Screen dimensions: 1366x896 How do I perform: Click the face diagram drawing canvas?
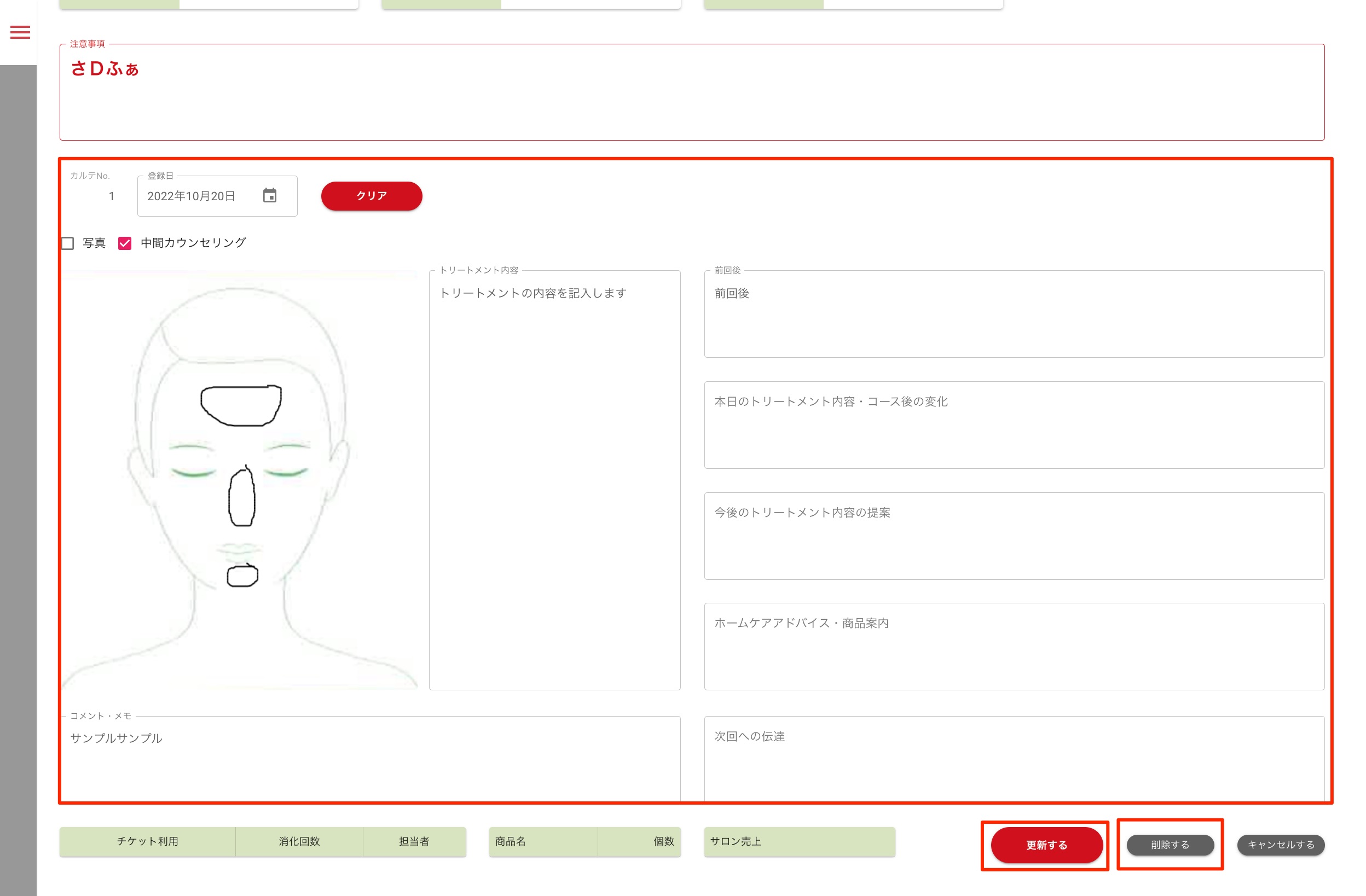pos(241,481)
